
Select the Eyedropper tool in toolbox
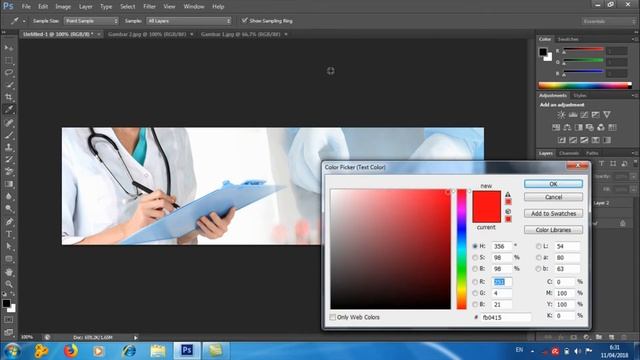(x=9, y=109)
